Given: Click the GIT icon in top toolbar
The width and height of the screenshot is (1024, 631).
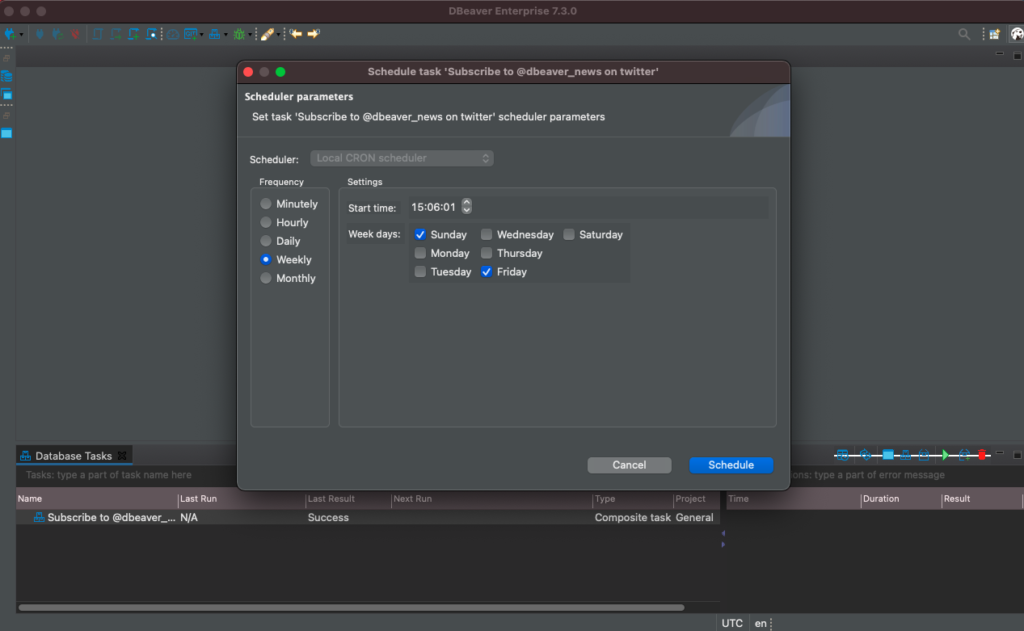Looking at the screenshot, I should 191,34.
